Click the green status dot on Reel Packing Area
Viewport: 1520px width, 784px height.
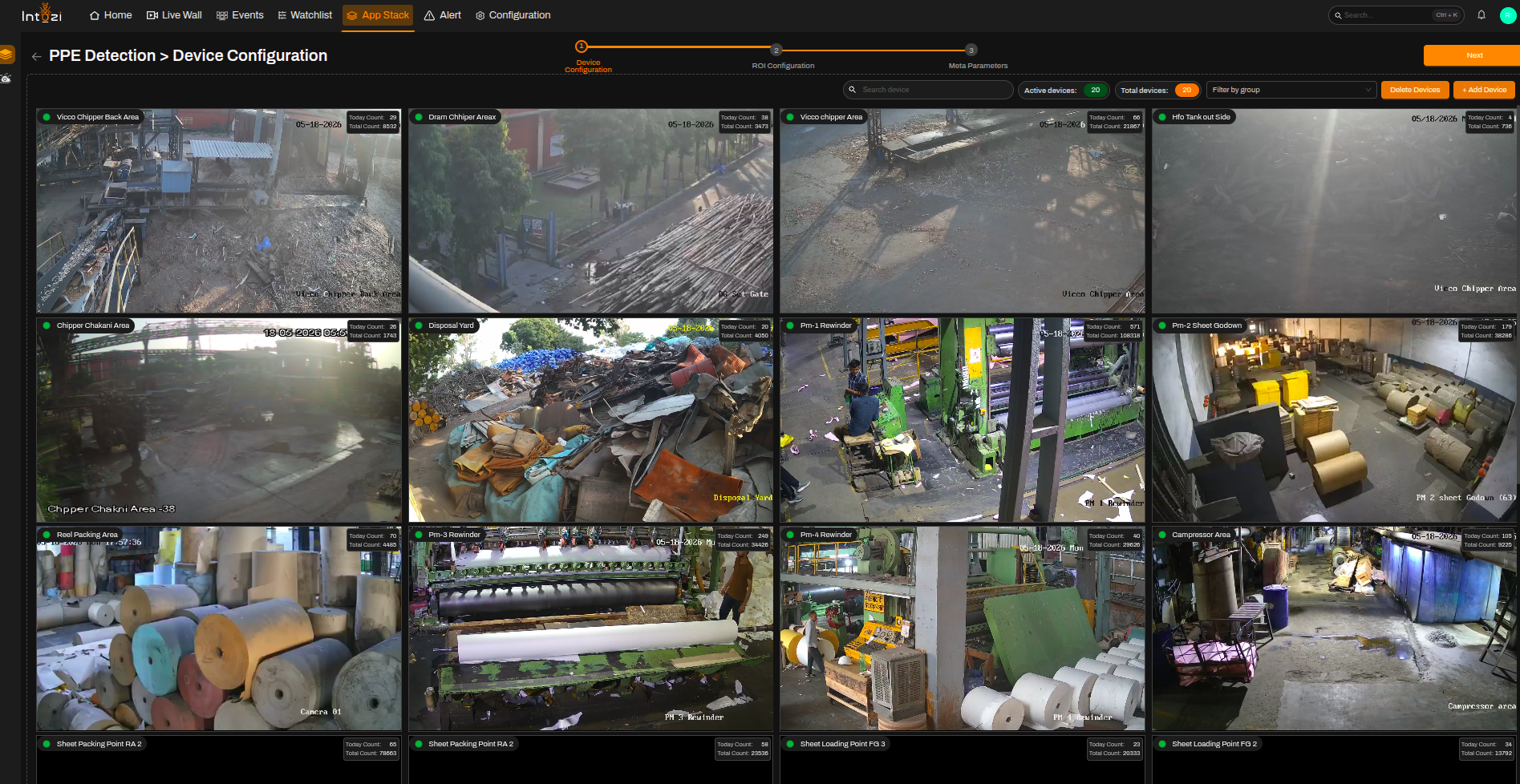click(x=47, y=535)
